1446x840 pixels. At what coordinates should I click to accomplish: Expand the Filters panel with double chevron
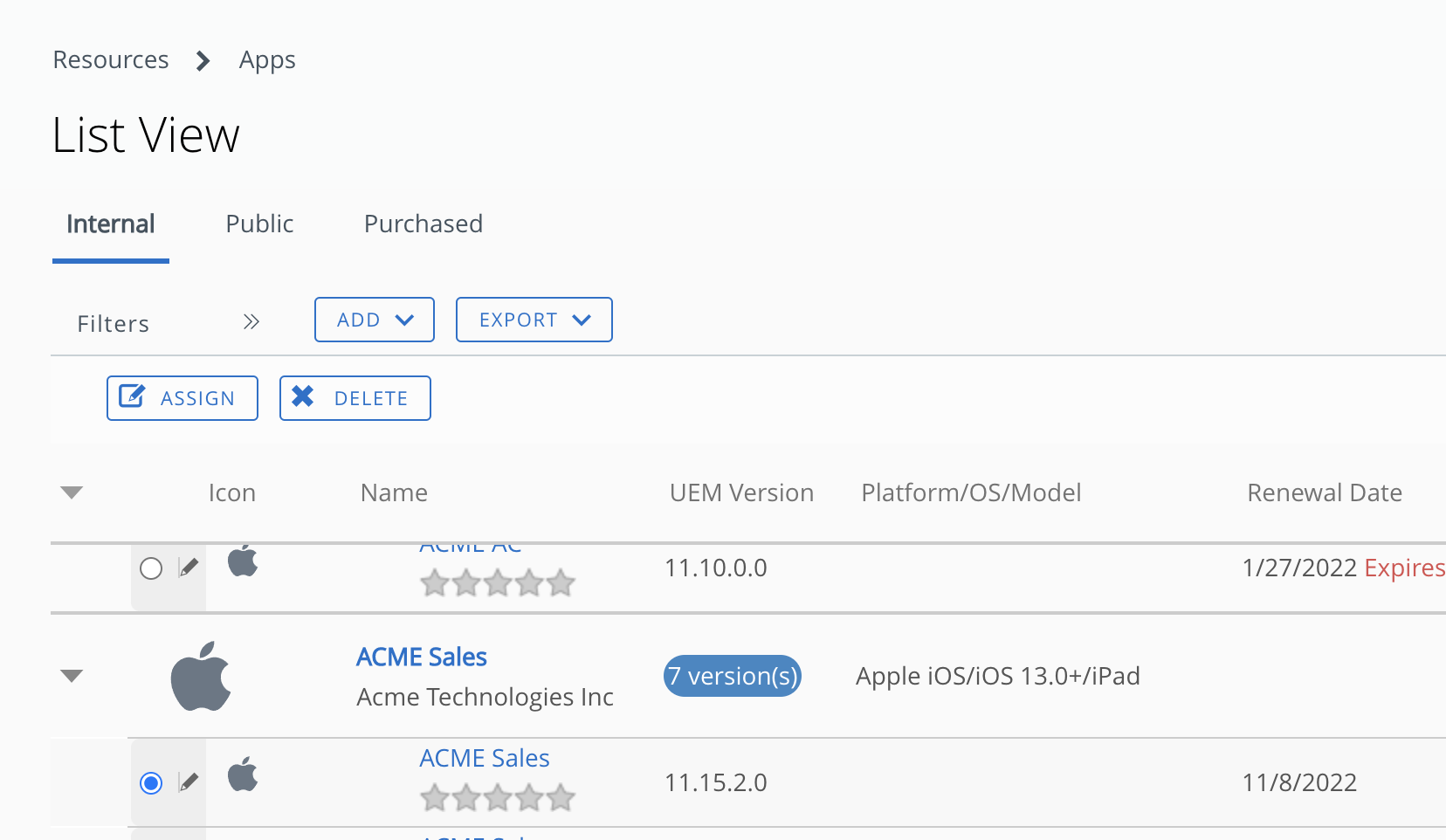251,322
